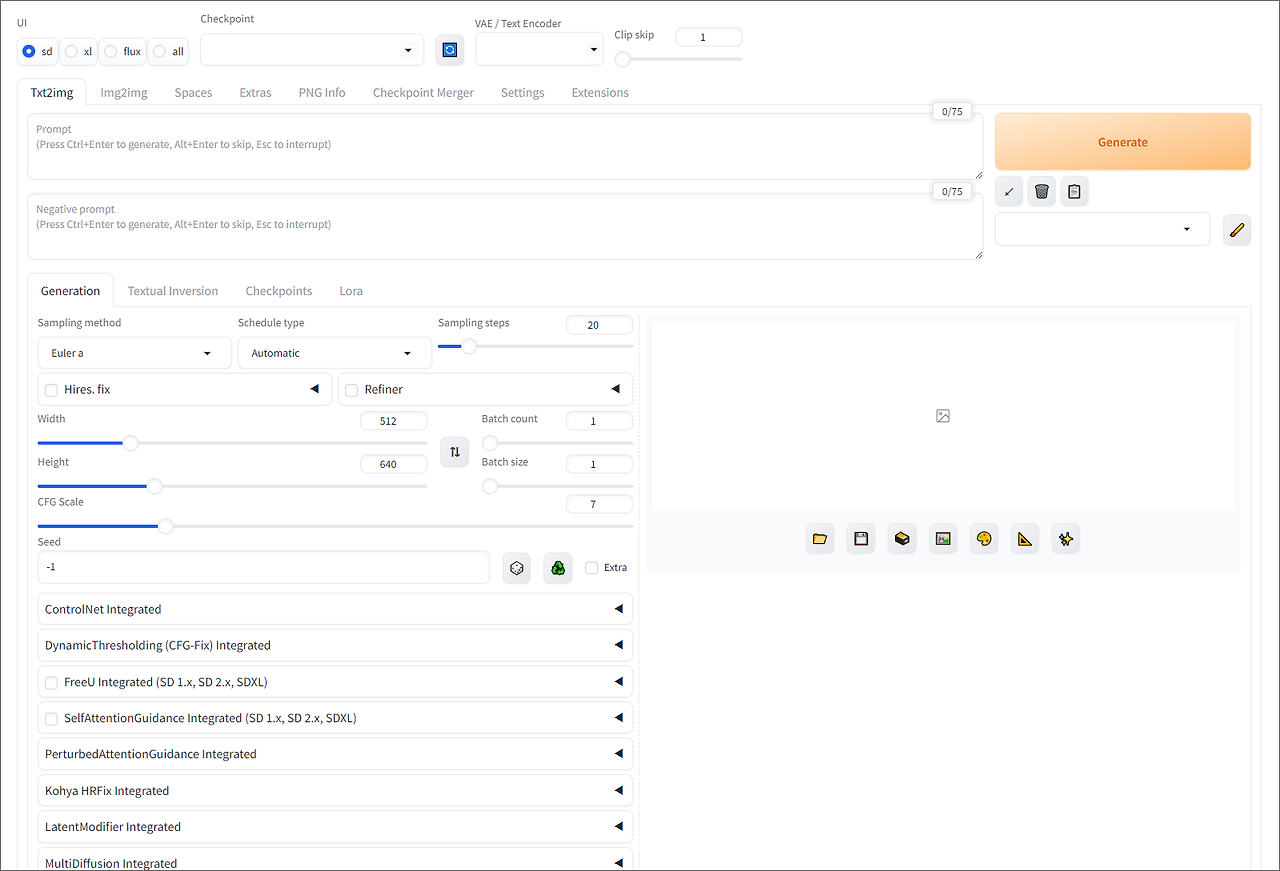Image resolution: width=1280 pixels, height=871 pixels.
Task: Open the VAE / Text Encoder dropdown
Action: click(x=539, y=50)
